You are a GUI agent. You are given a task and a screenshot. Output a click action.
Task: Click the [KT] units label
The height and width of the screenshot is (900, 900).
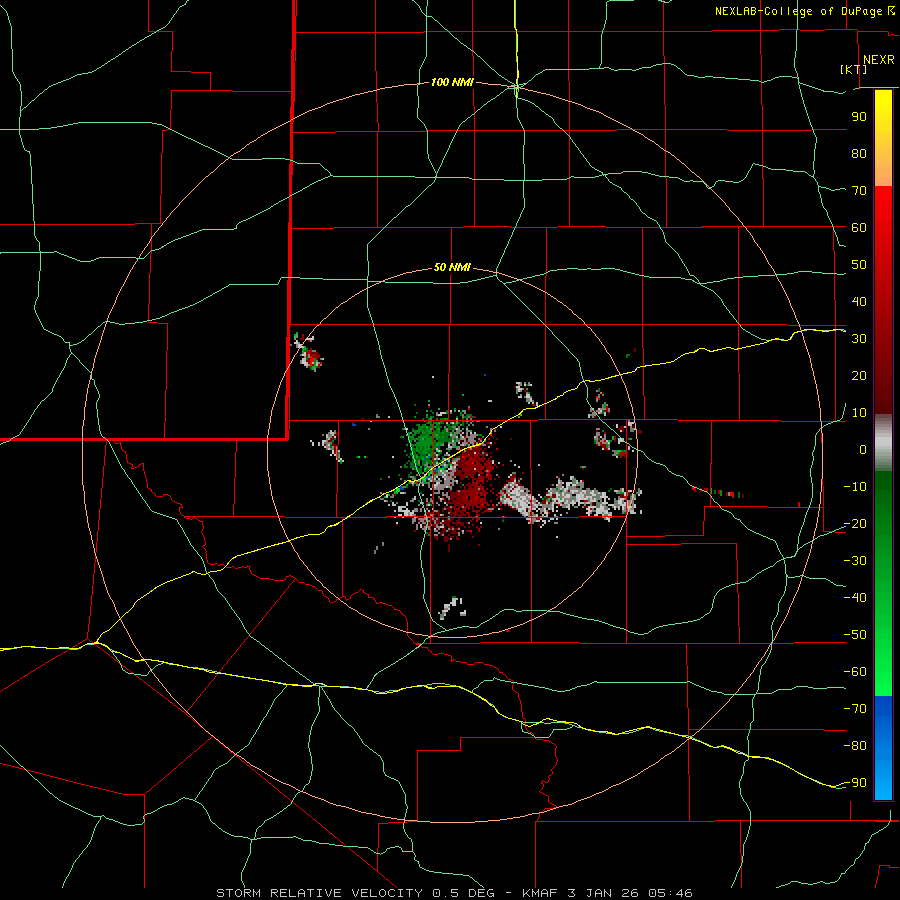pos(853,69)
